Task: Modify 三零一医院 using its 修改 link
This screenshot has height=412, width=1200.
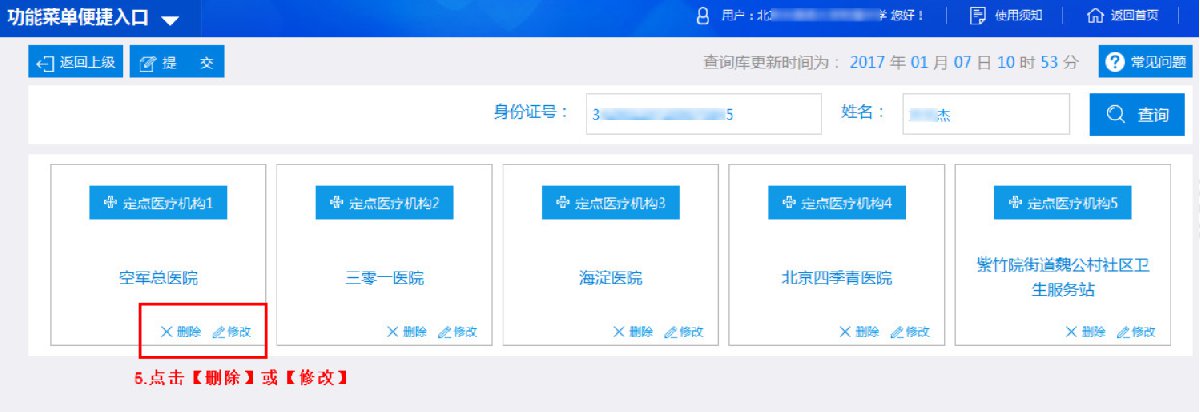Action: pyautogui.click(x=458, y=331)
